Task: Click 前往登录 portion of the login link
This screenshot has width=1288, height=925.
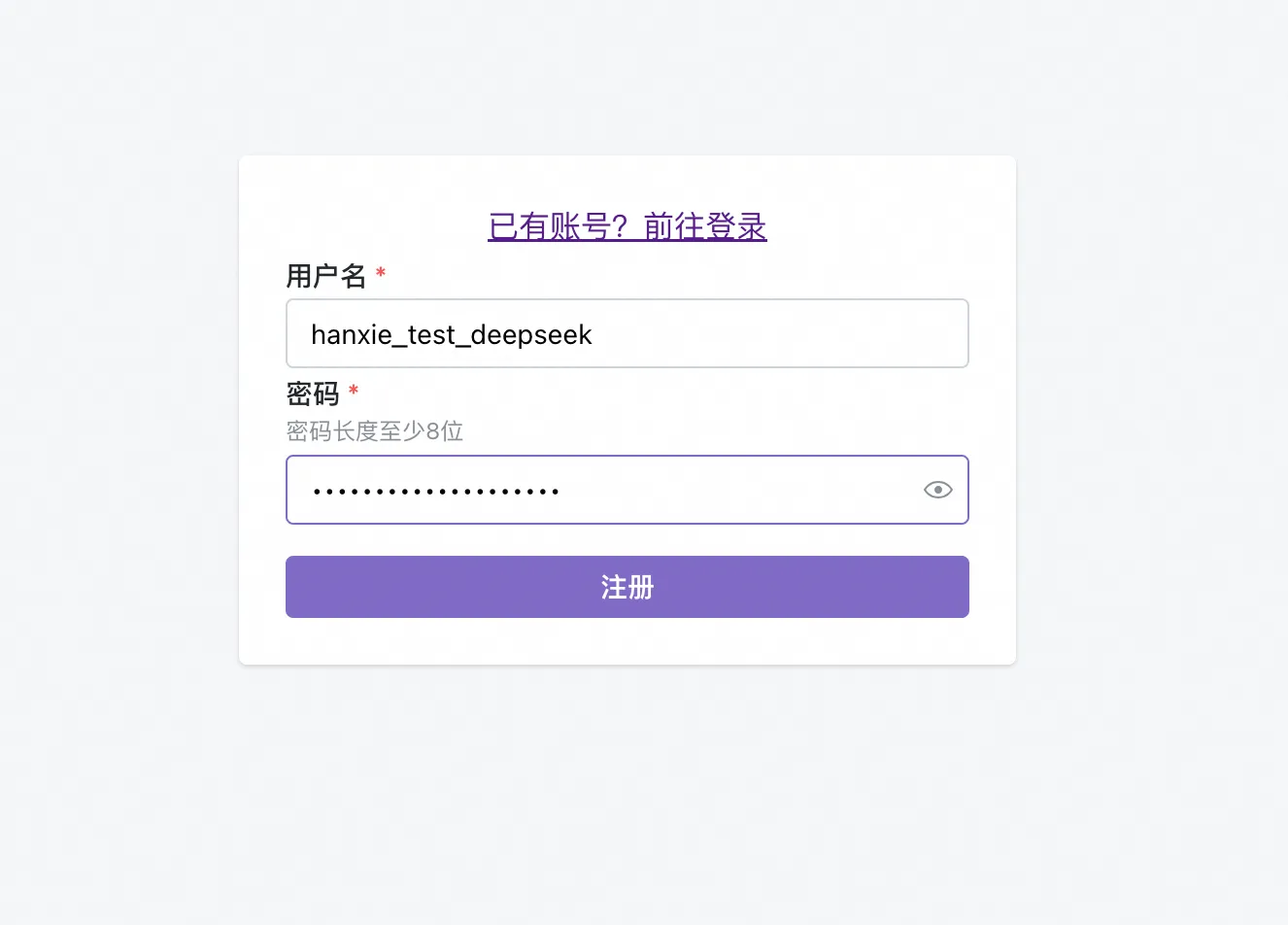Action: (705, 226)
